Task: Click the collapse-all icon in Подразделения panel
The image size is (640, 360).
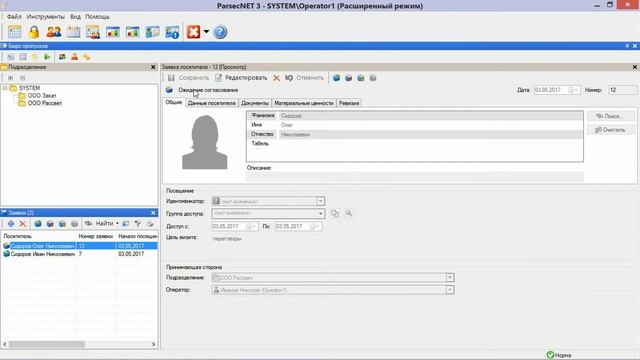Action: (x=23, y=78)
